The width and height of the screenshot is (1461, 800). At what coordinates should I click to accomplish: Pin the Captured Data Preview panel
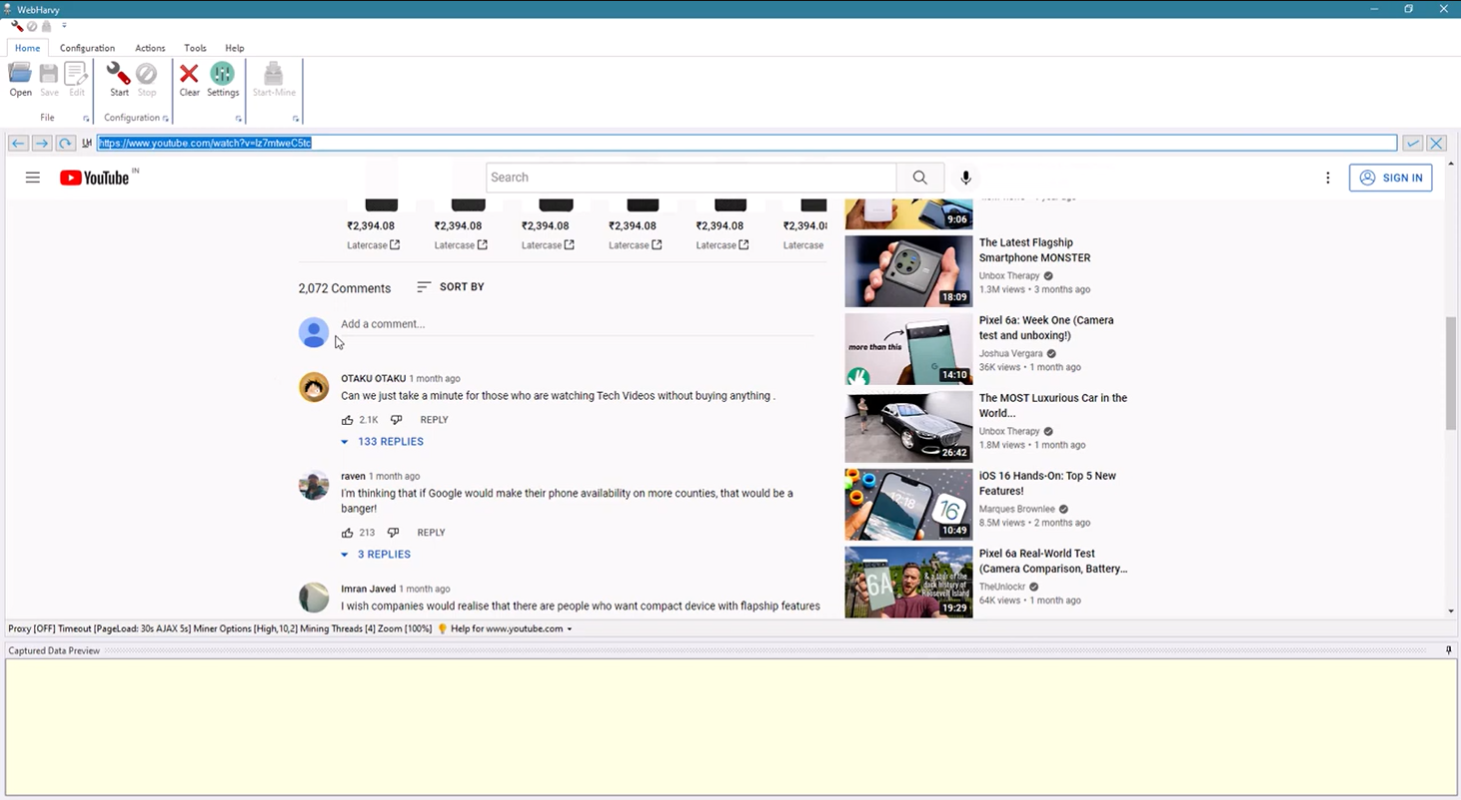[x=1448, y=650]
